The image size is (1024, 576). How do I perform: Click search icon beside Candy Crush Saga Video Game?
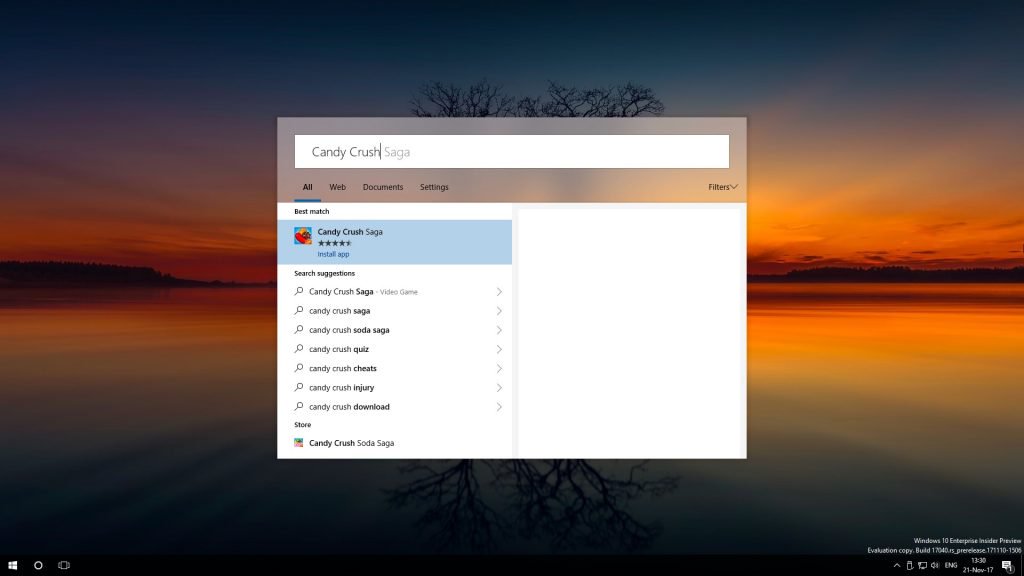[x=298, y=291]
